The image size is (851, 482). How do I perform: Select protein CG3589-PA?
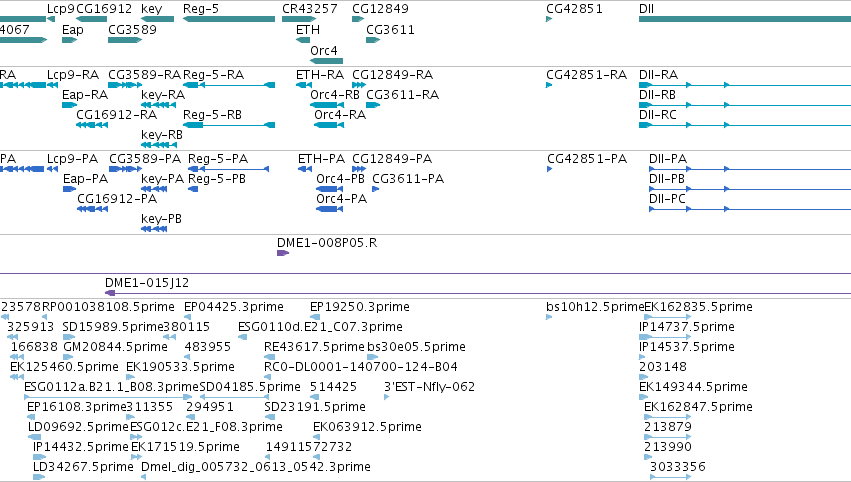point(145,159)
